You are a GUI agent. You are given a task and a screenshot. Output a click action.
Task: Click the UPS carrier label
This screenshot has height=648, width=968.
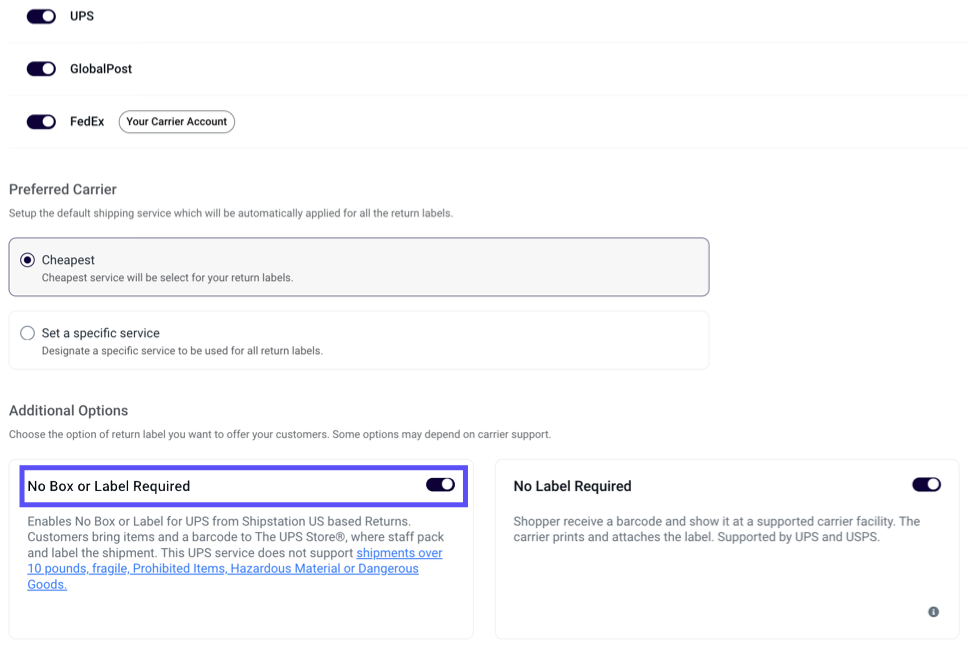81,16
